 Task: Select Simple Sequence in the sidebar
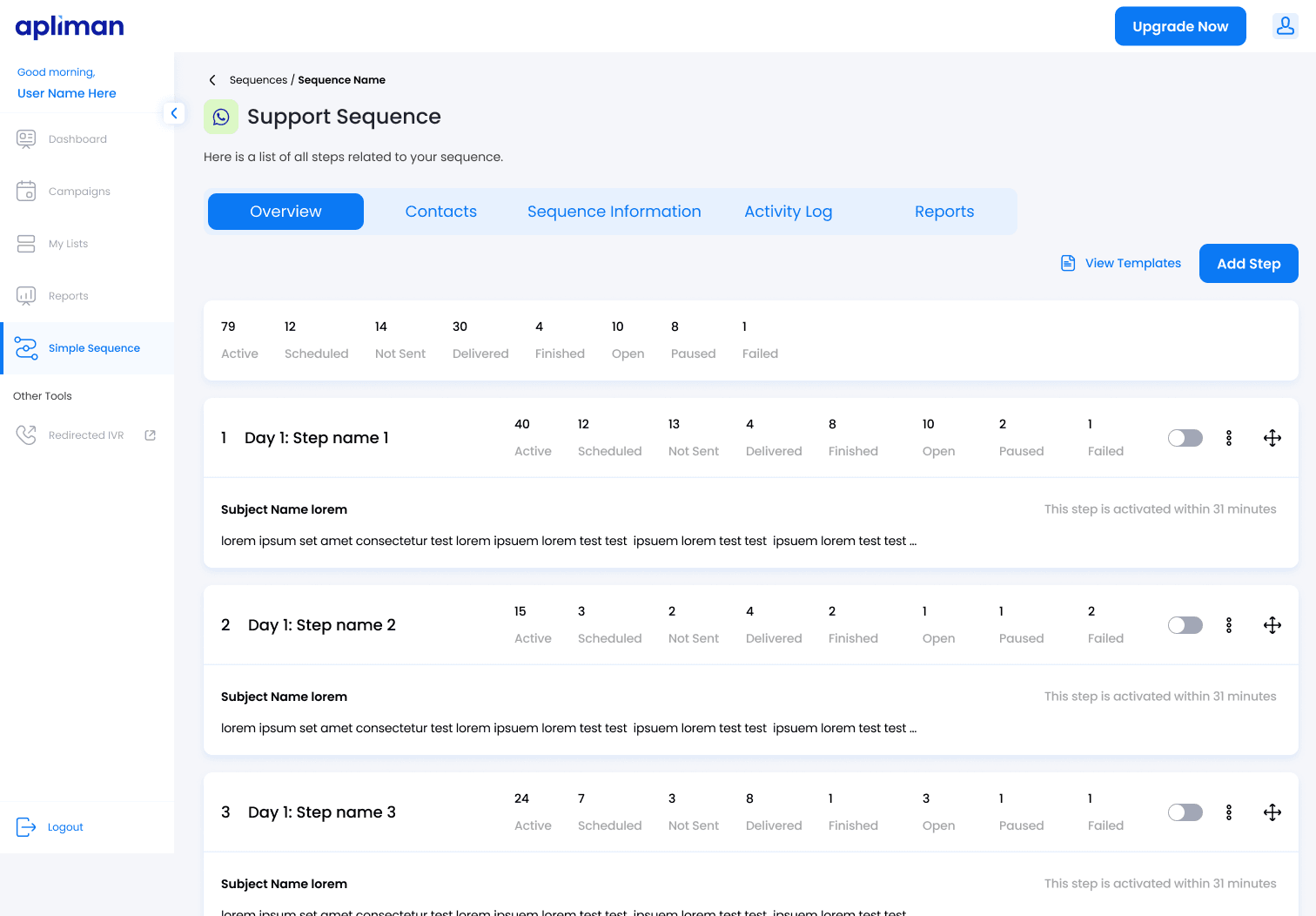pyautogui.click(x=87, y=348)
